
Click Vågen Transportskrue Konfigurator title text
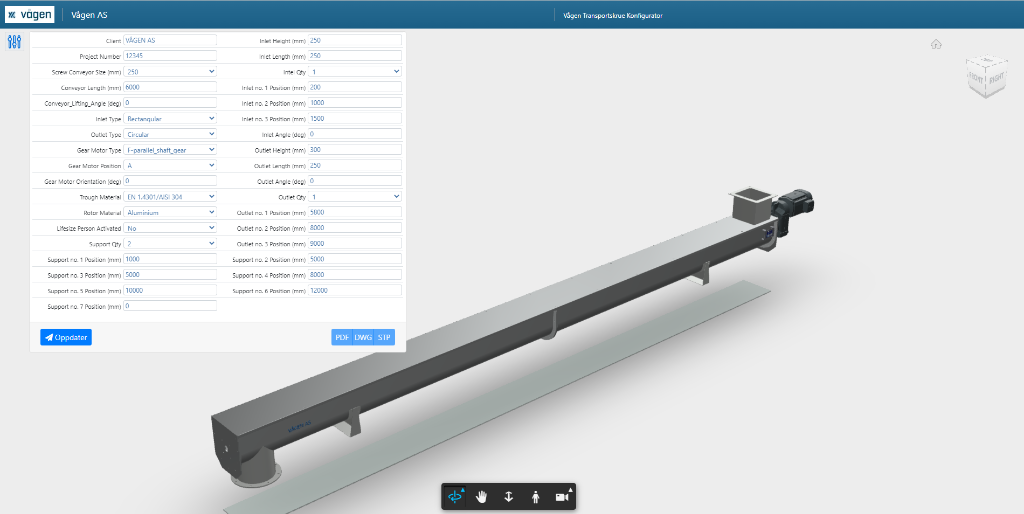tap(613, 15)
